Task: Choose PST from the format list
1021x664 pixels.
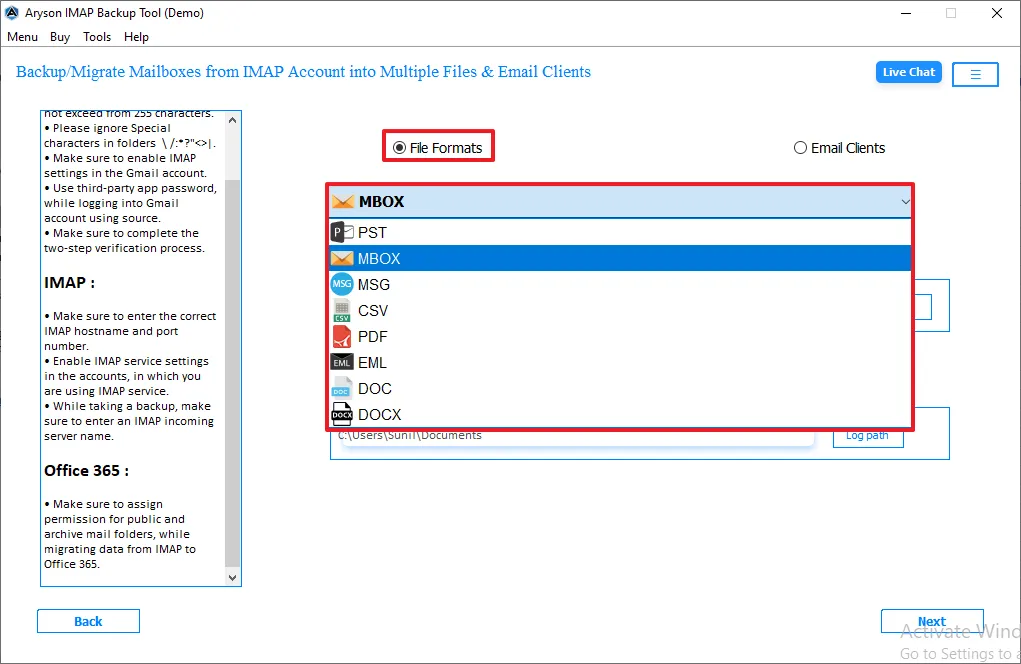Action: 620,232
